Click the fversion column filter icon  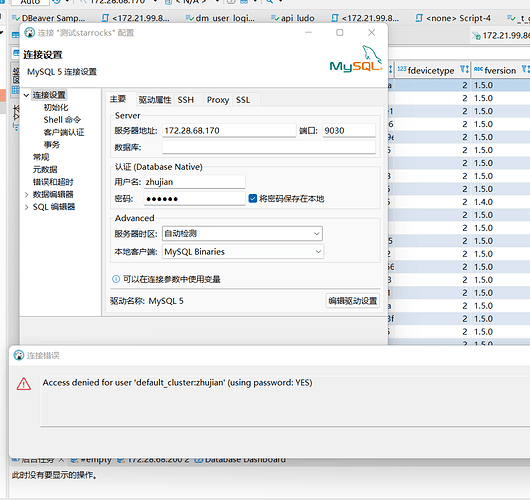tap(525, 70)
